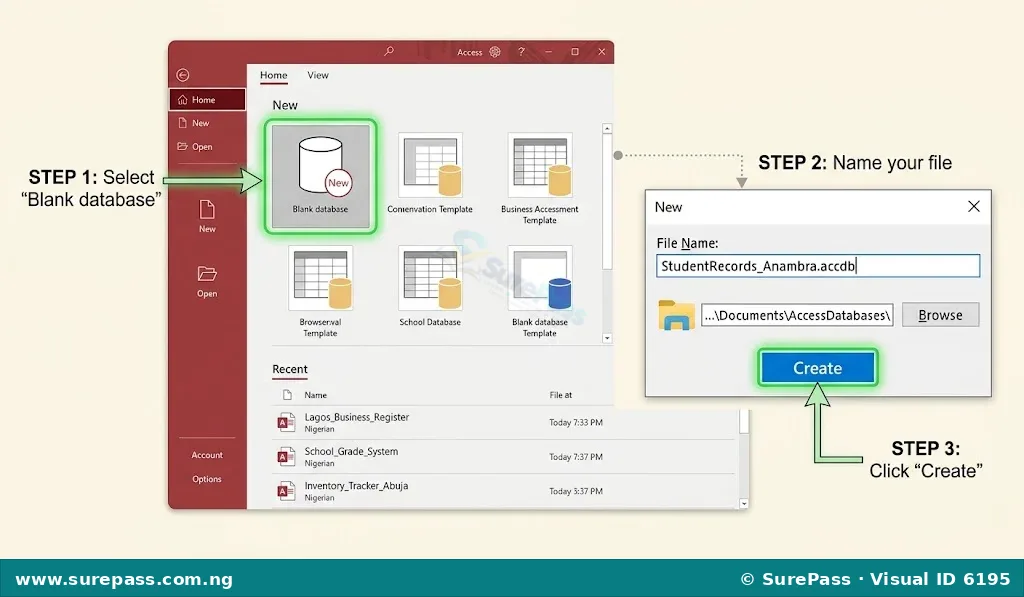This screenshot has height=597, width=1024.
Task: Select small Open item in sidebar list
Action: [x=195, y=146]
